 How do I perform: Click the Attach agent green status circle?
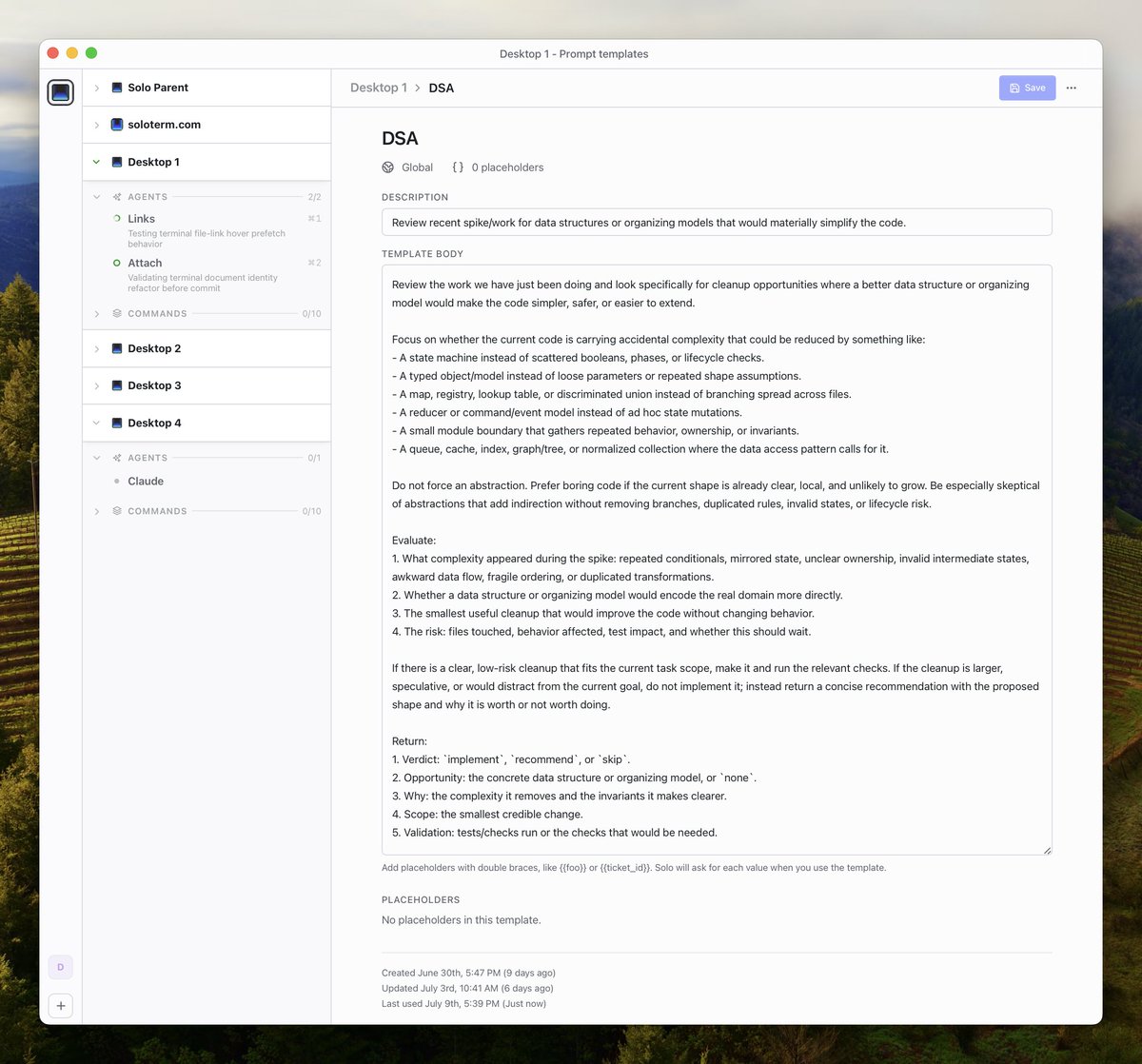[x=117, y=263]
